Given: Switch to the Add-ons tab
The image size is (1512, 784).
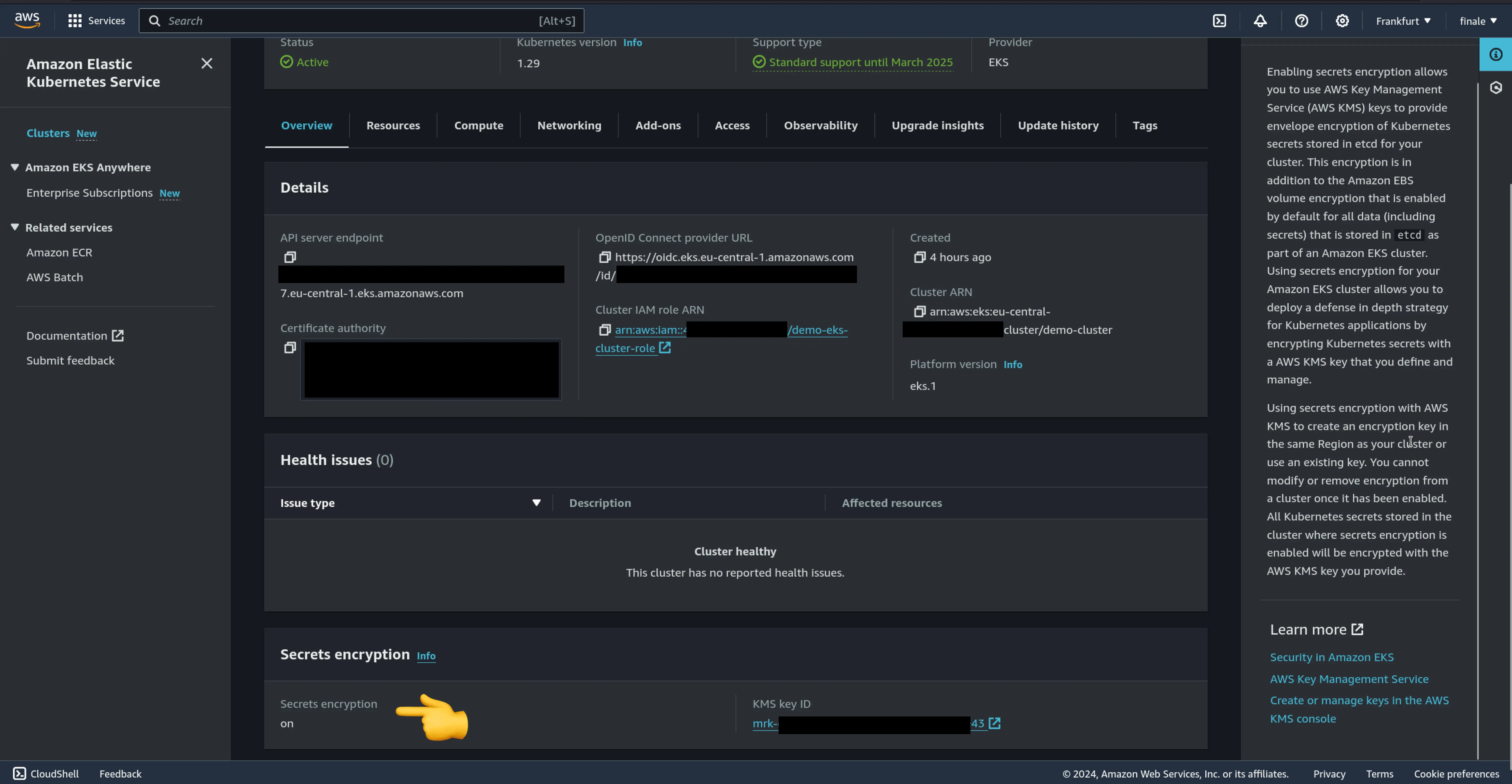Looking at the screenshot, I should (x=657, y=126).
